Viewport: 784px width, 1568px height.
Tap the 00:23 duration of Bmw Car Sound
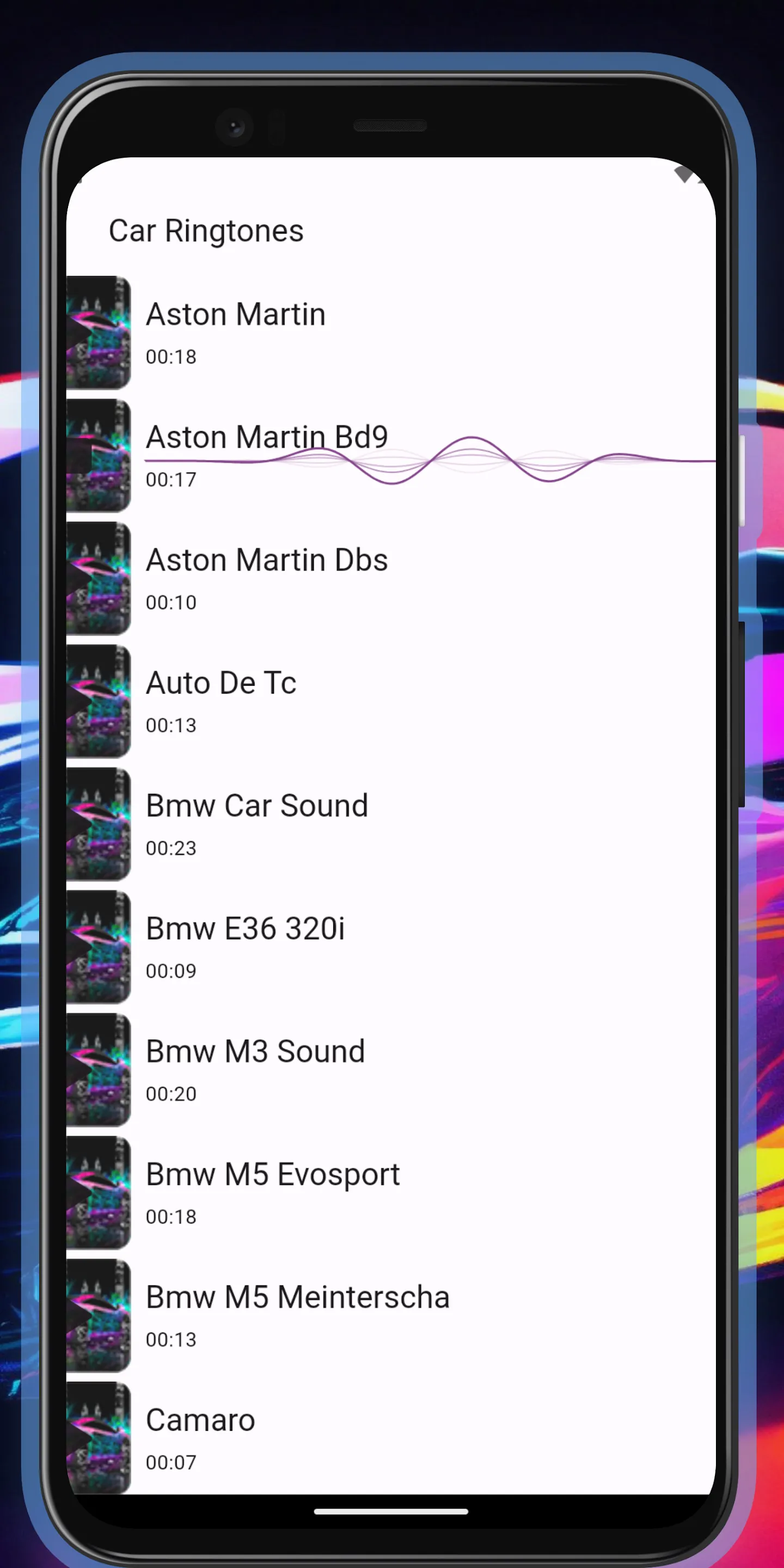coord(171,849)
